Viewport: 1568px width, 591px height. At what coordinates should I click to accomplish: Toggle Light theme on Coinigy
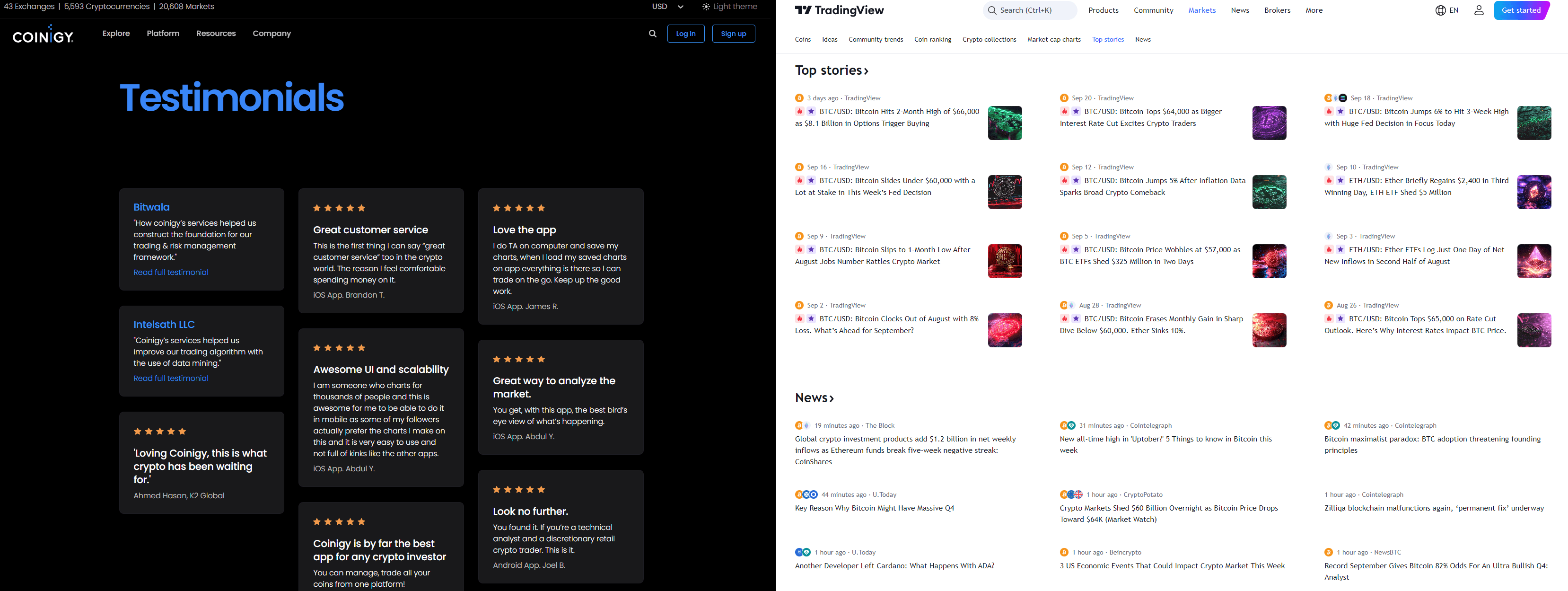[x=729, y=7]
